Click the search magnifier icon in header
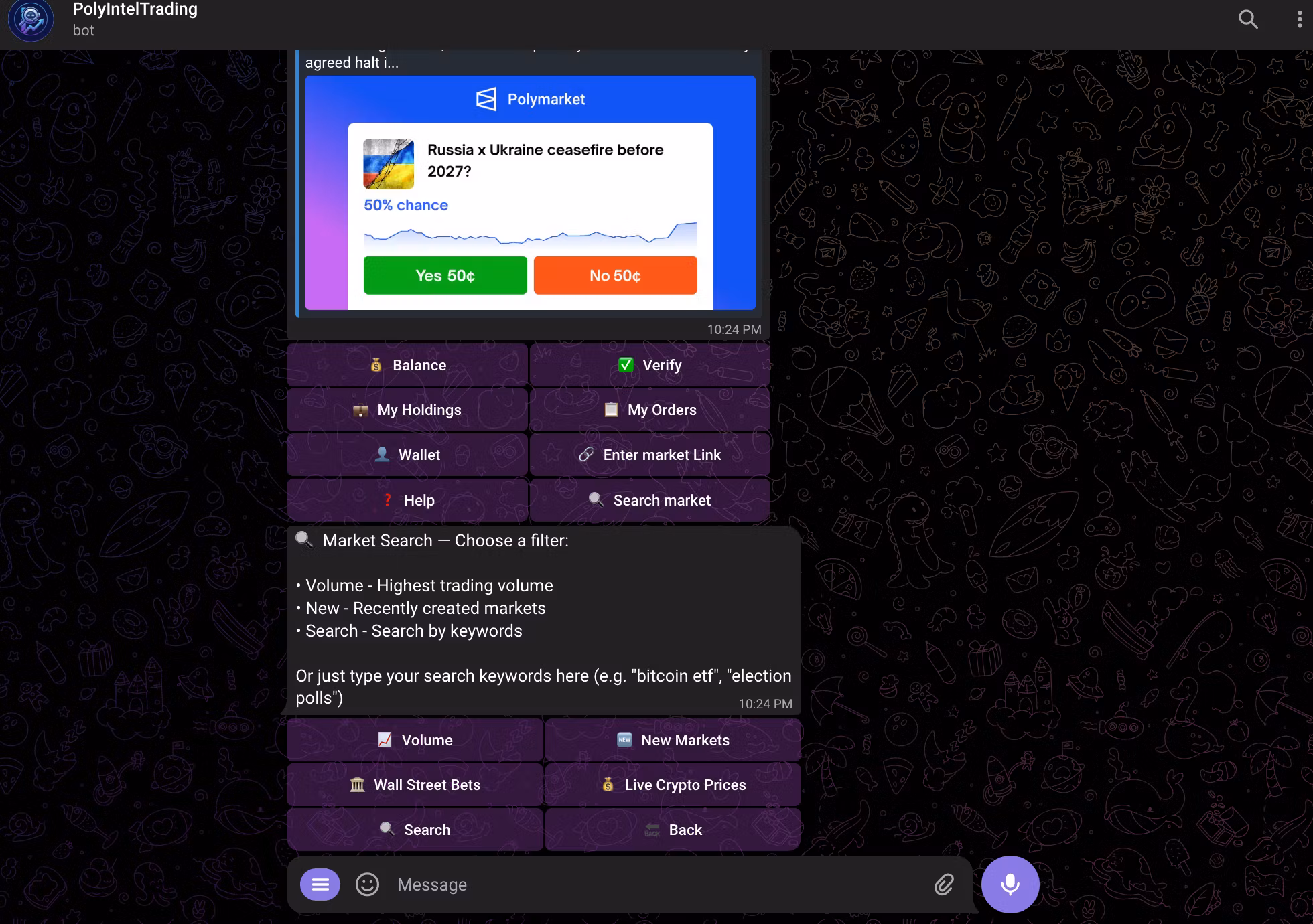 point(1247,19)
